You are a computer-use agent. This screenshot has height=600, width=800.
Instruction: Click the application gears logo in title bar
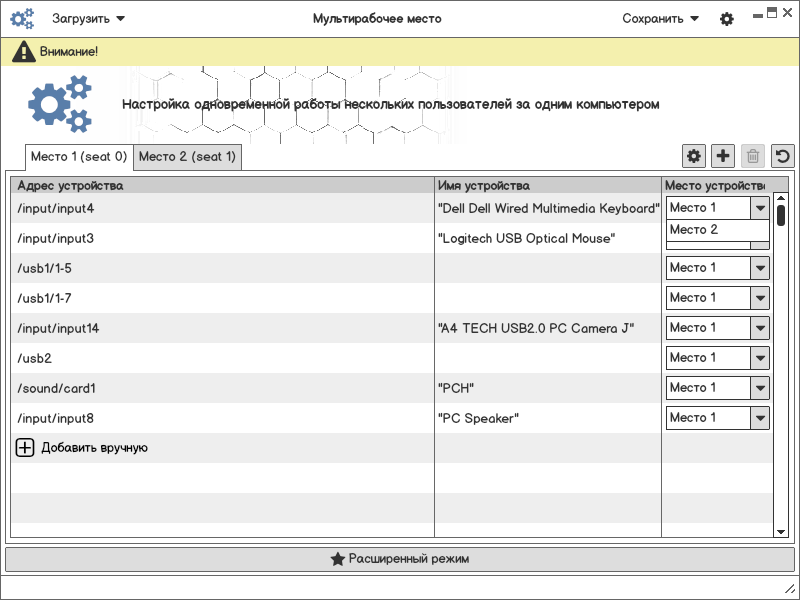coord(22,19)
